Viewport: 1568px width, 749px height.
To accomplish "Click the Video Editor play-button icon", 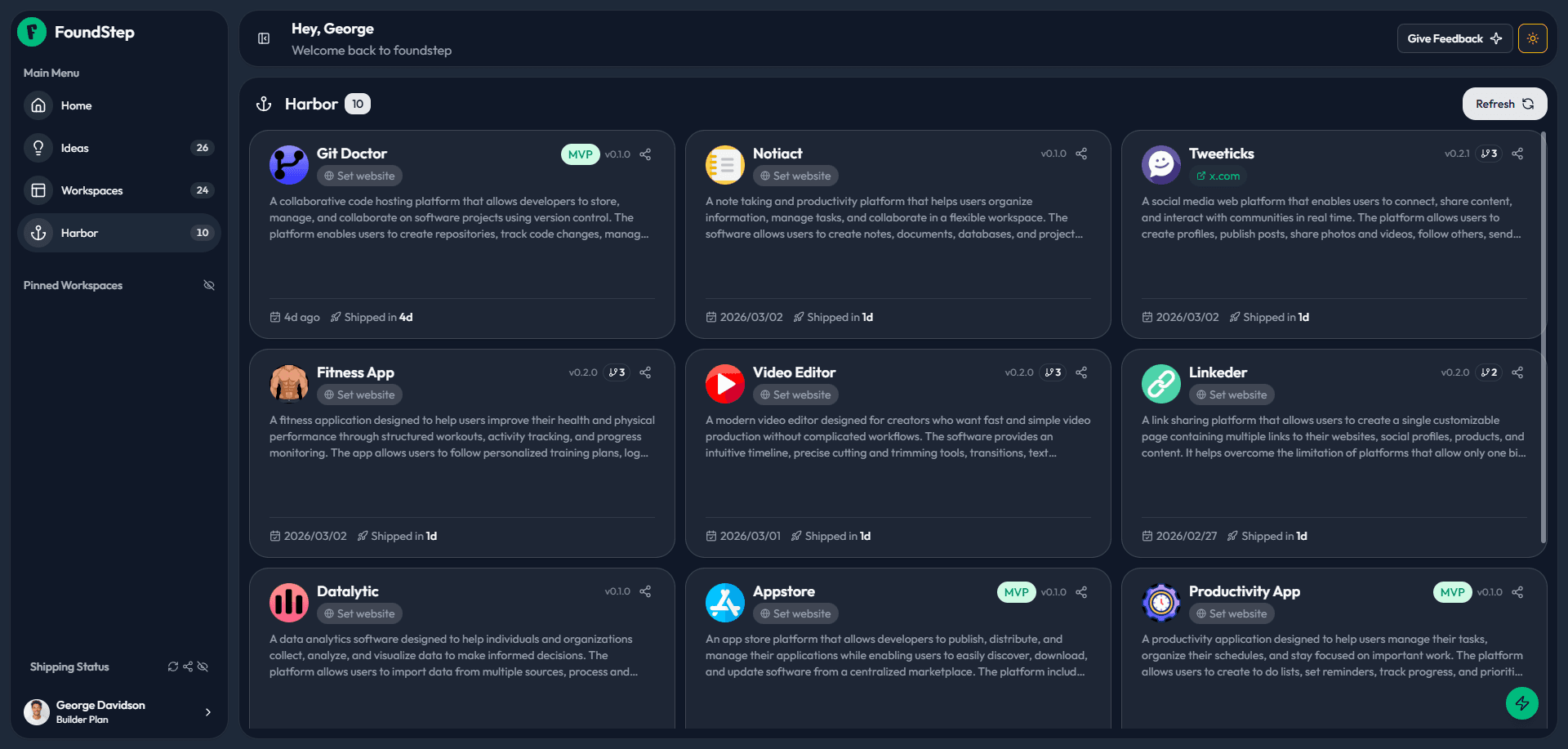I will click(724, 384).
